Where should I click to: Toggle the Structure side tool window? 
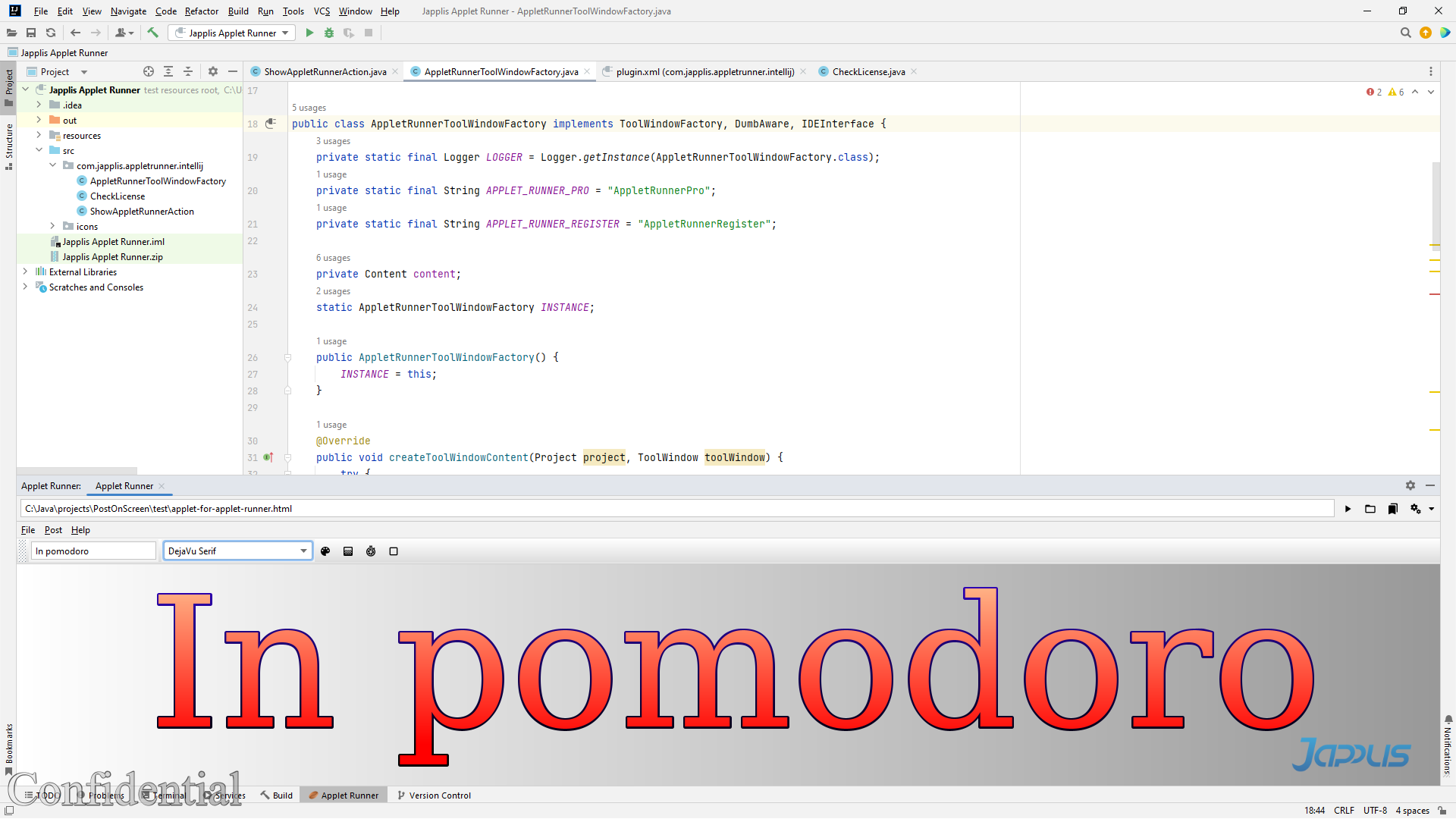coord(9,144)
